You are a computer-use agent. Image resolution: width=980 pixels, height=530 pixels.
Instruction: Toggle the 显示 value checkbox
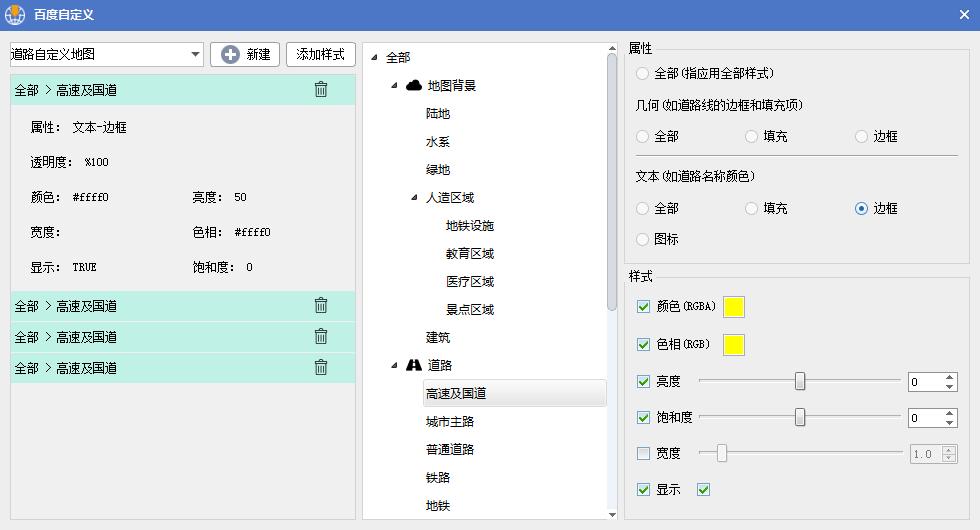pyautogui.click(x=704, y=489)
